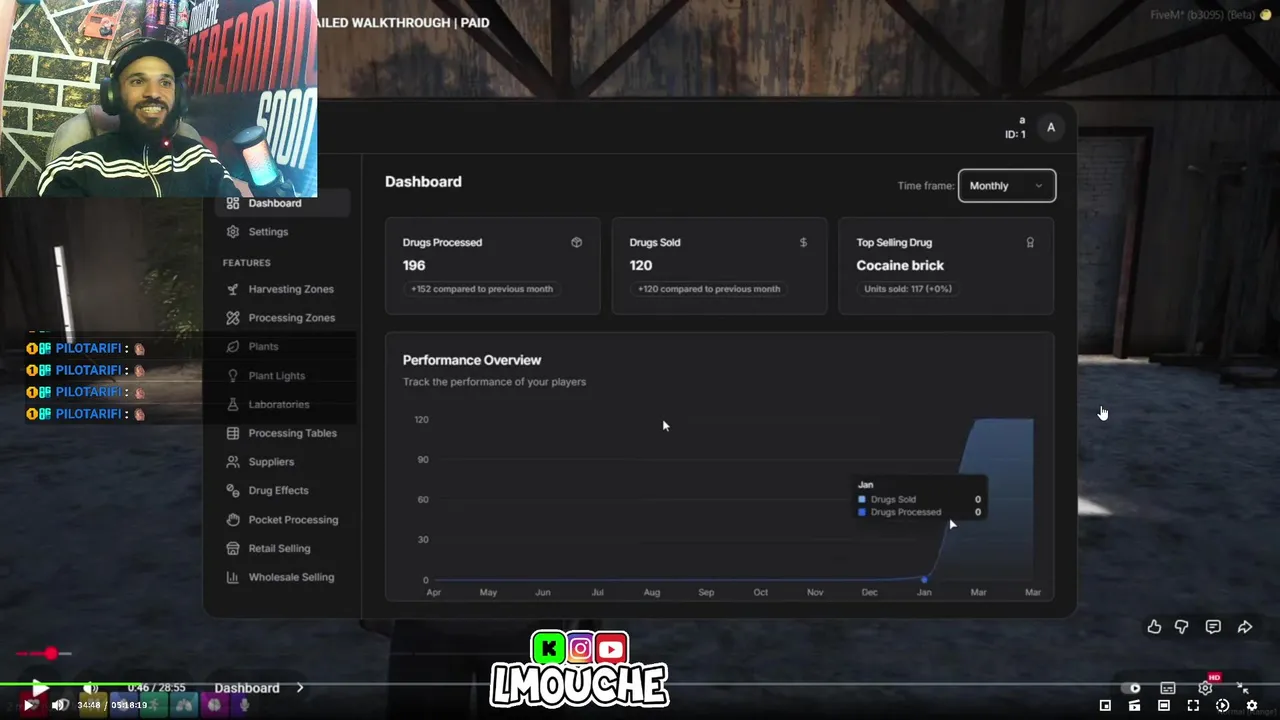Click "+152 compared to previous month" badge
This screenshot has width=1280, height=720.
pyautogui.click(x=482, y=289)
